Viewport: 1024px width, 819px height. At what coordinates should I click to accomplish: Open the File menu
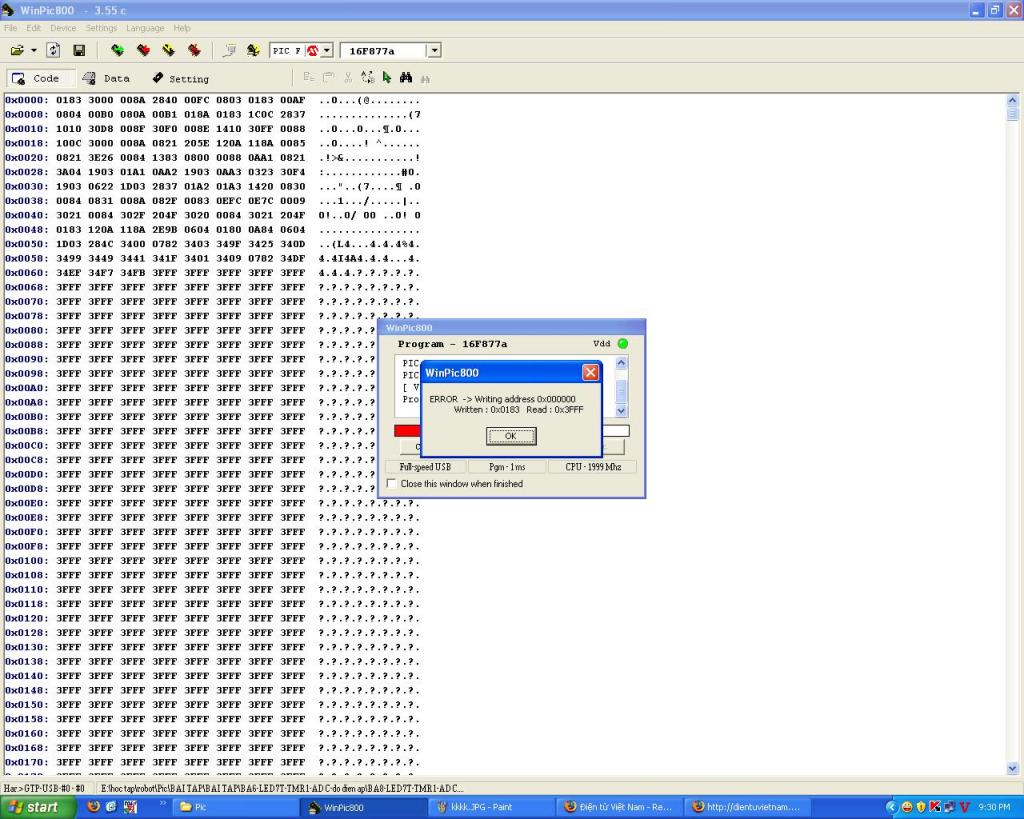(x=10, y=28)
